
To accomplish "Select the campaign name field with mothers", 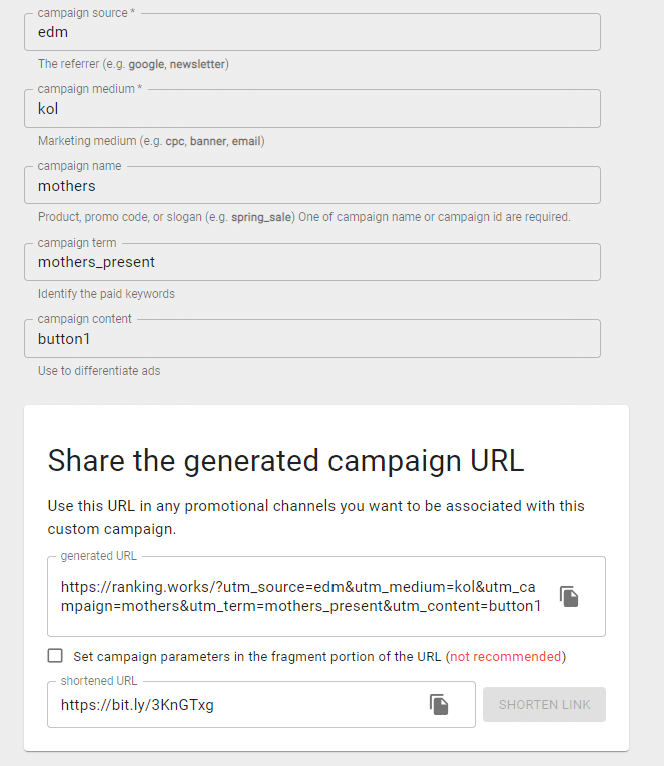I will point(312,186).
